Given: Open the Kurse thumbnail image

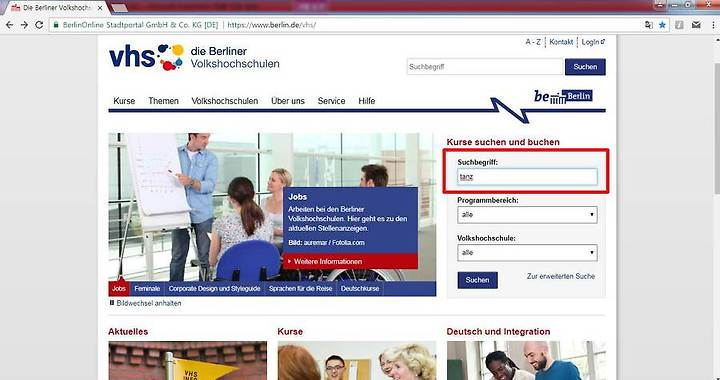Looking at the screenshot, I should click(x=357, y=360).
